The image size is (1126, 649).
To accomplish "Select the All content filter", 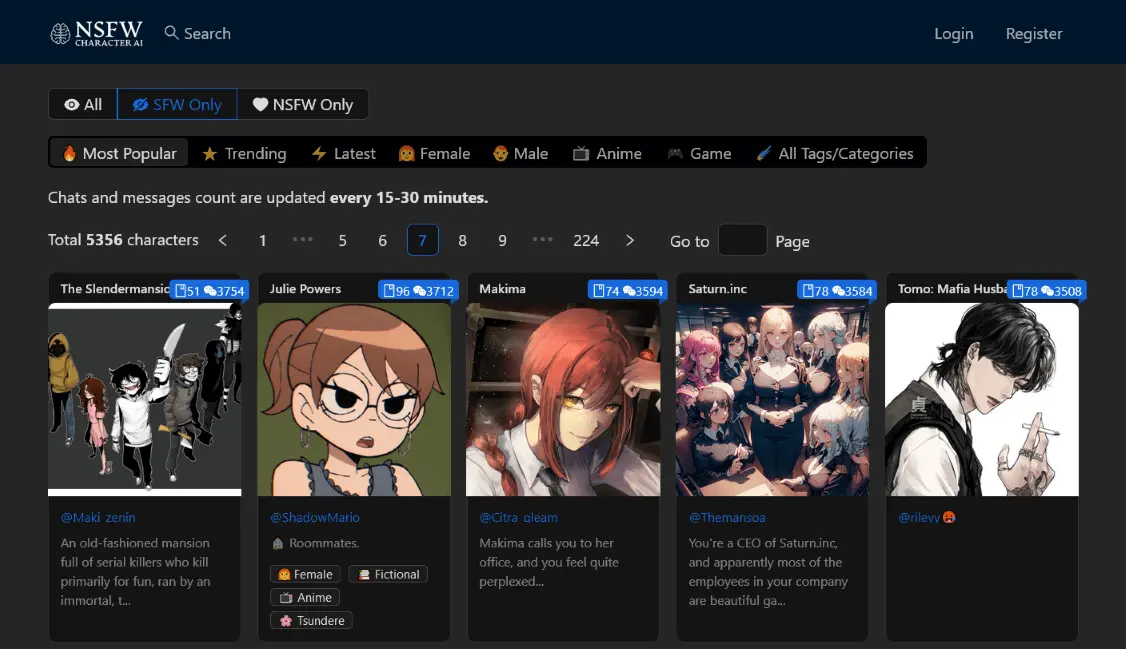I will tap(83, 104).
